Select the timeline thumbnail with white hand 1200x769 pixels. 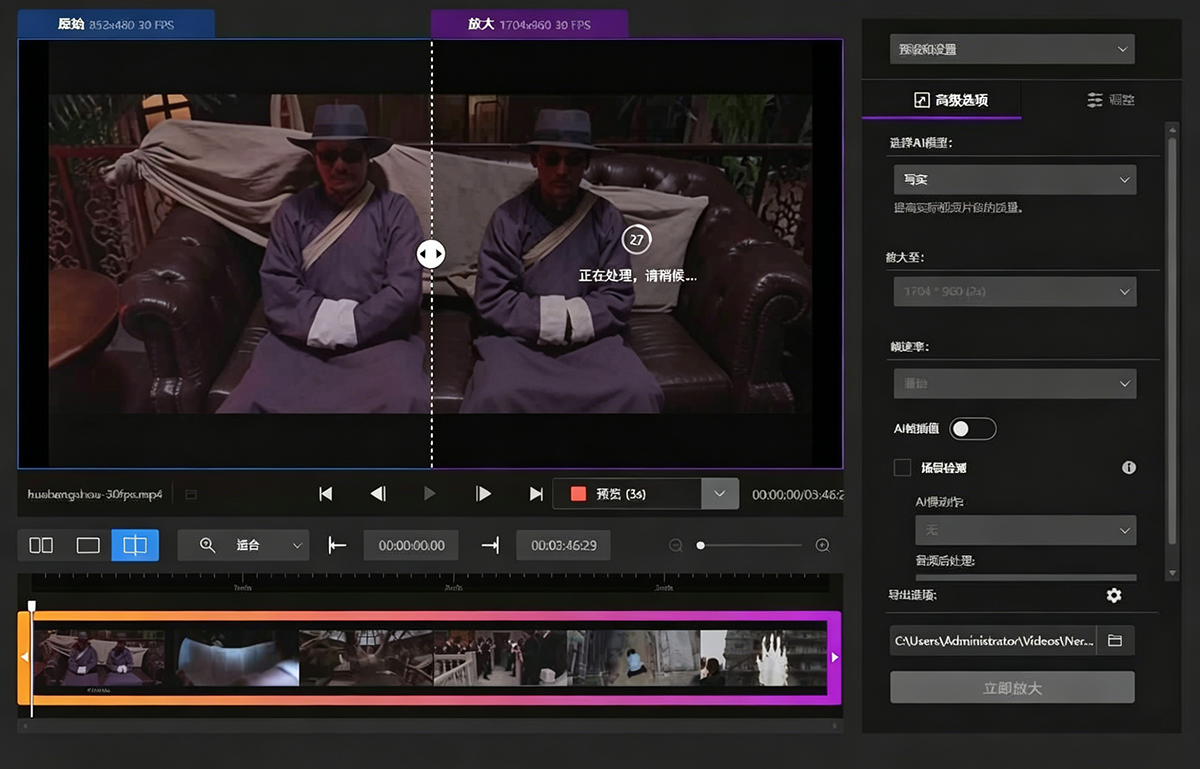[763, 657]
